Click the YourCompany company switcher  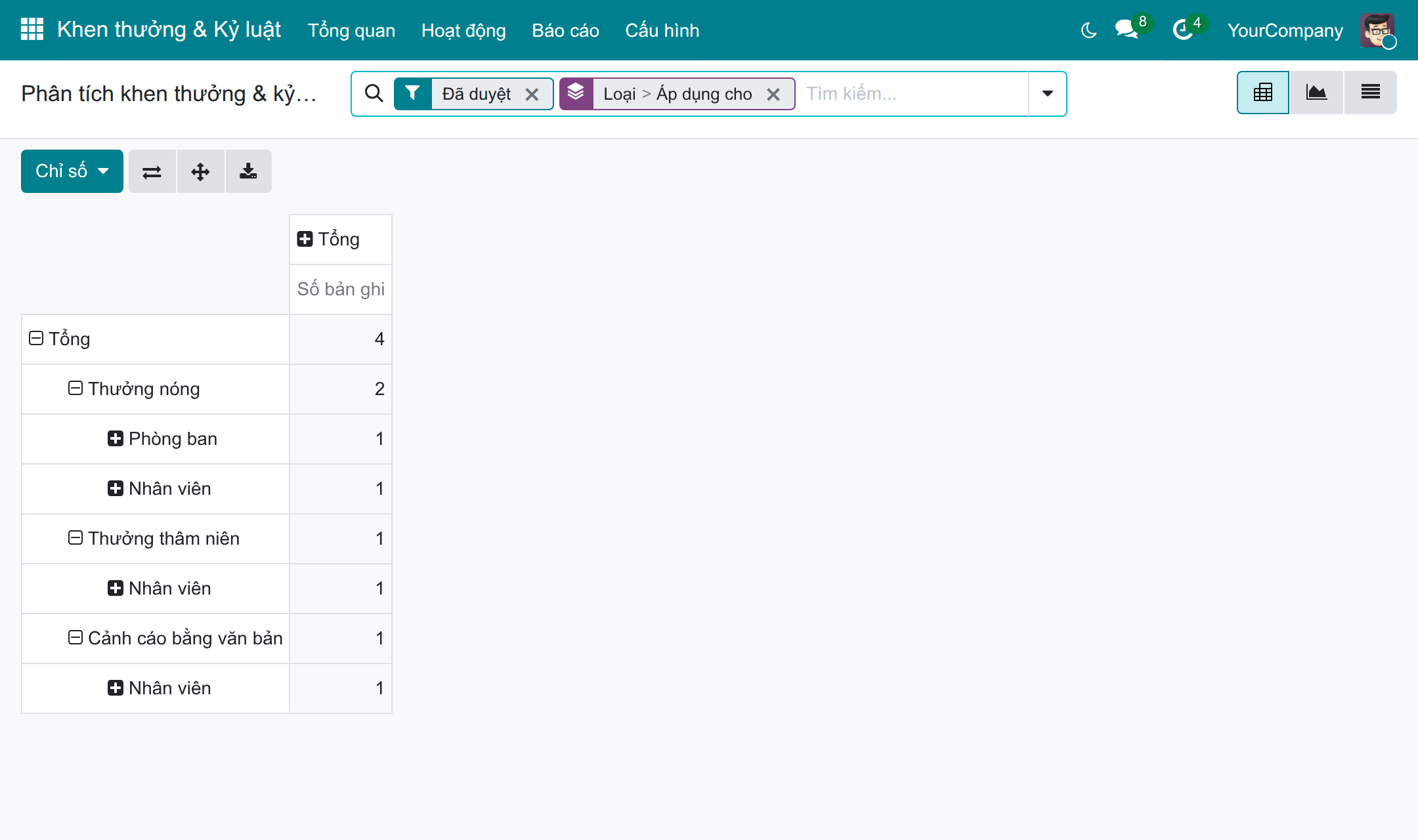[1285, 30]
